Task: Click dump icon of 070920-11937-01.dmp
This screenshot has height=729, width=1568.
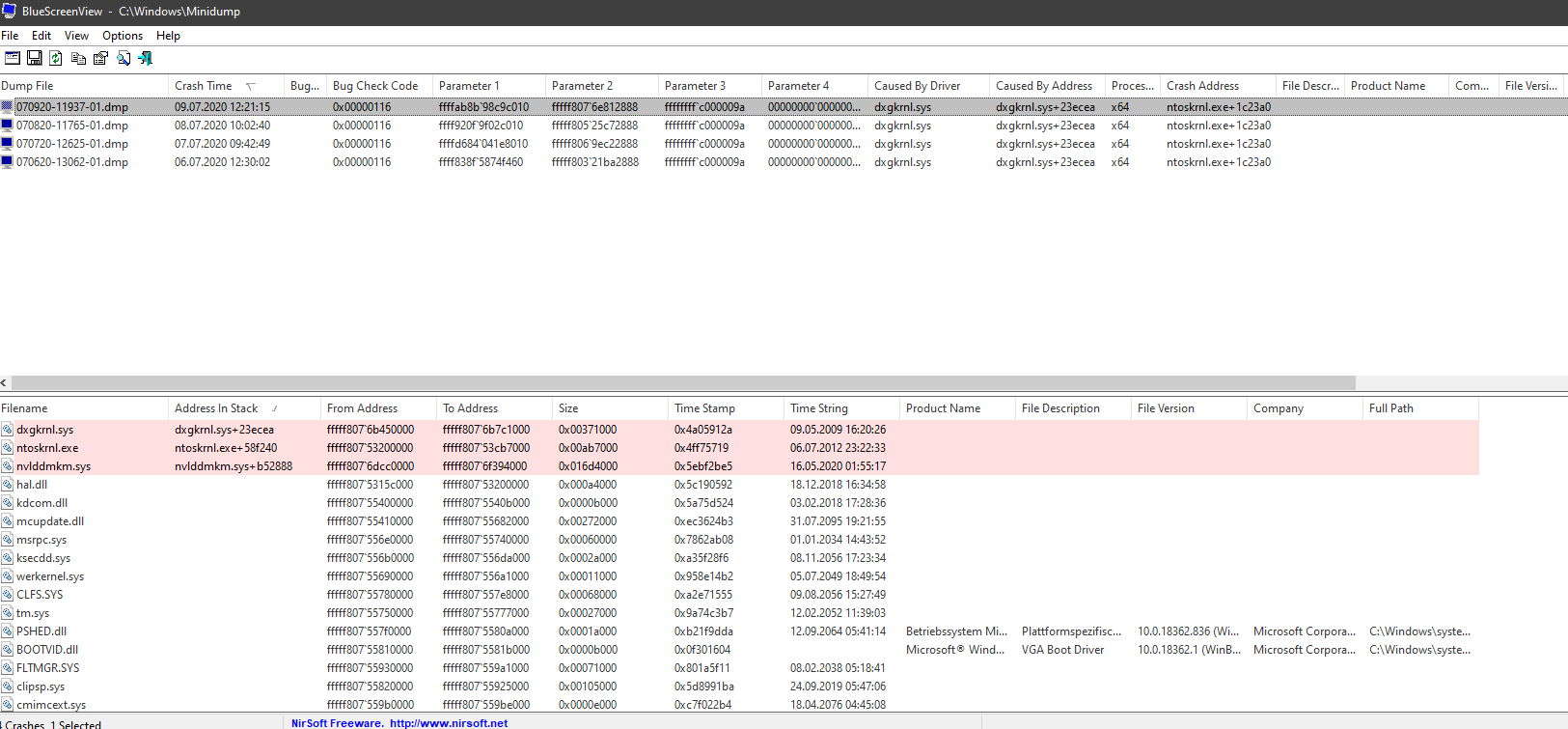Action: tap(7, 107)
